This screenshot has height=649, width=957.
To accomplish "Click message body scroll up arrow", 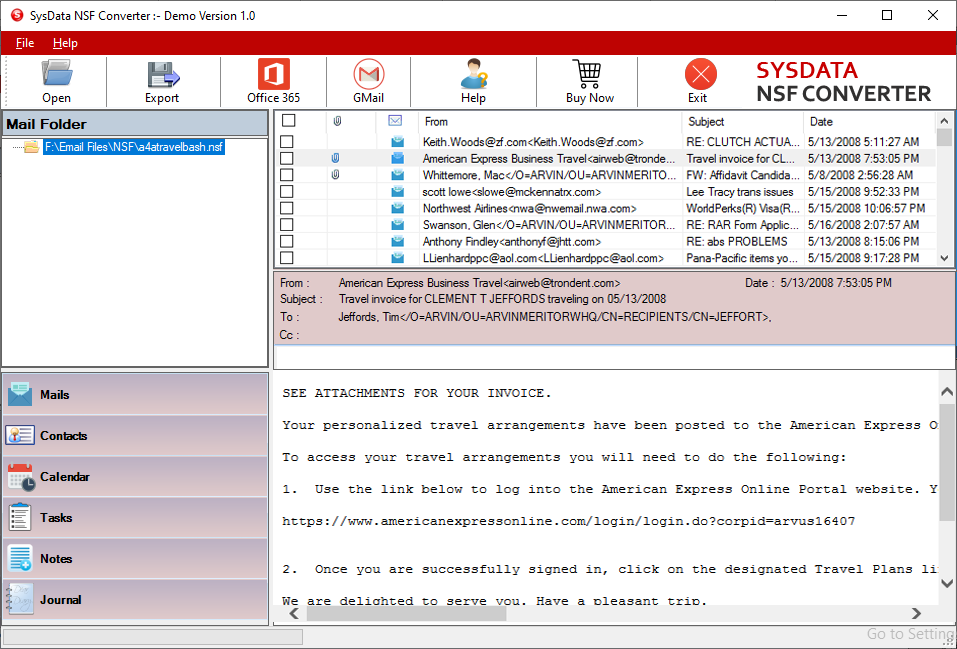I will tap(947, 391).
